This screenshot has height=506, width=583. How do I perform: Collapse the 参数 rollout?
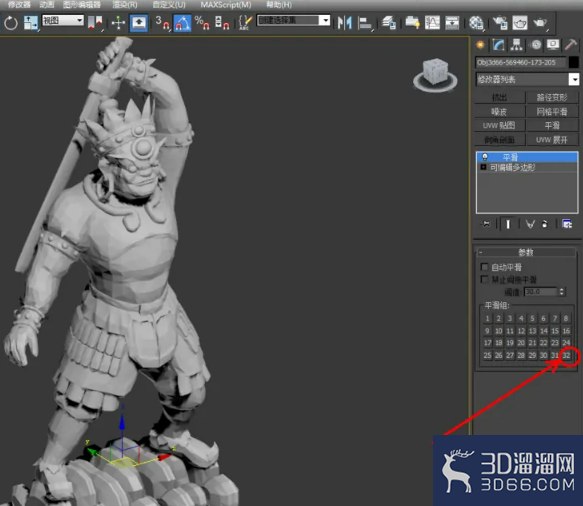(526, 252)
